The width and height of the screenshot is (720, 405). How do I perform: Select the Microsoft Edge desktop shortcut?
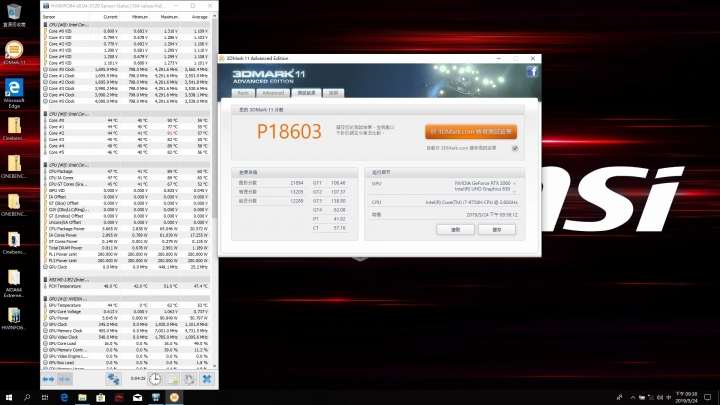pyautogui.click(x=14, y=93)
